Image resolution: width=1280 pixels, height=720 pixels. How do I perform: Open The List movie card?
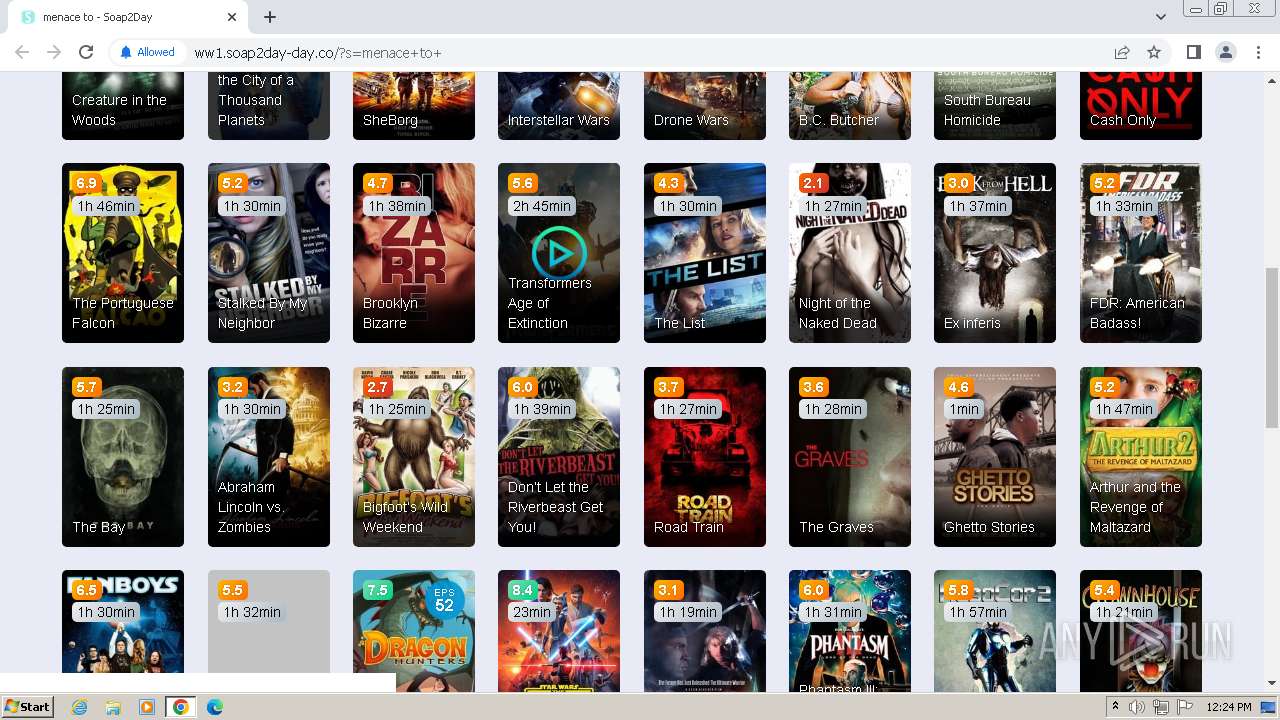click(705, 253)
